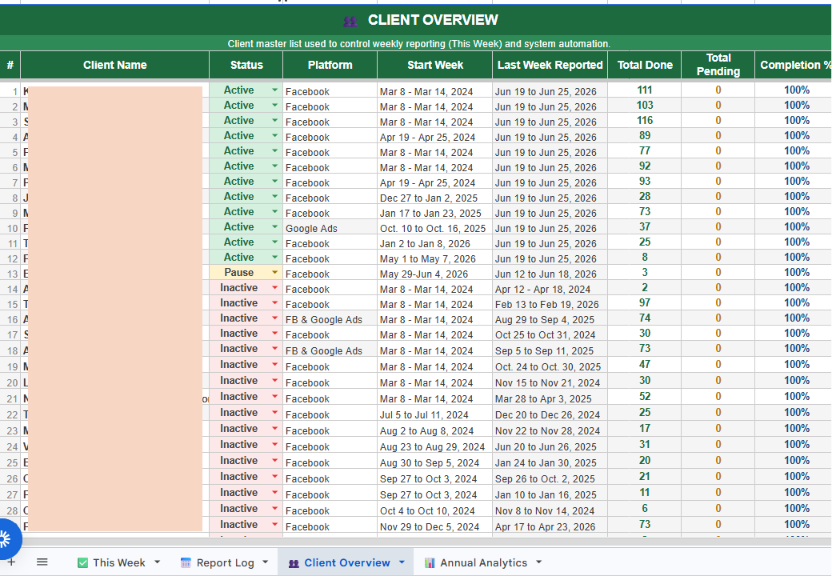832x576 pixels.
Task: Select the CLIENT OVERVIEW title banner
Action: tap(415, 20)
